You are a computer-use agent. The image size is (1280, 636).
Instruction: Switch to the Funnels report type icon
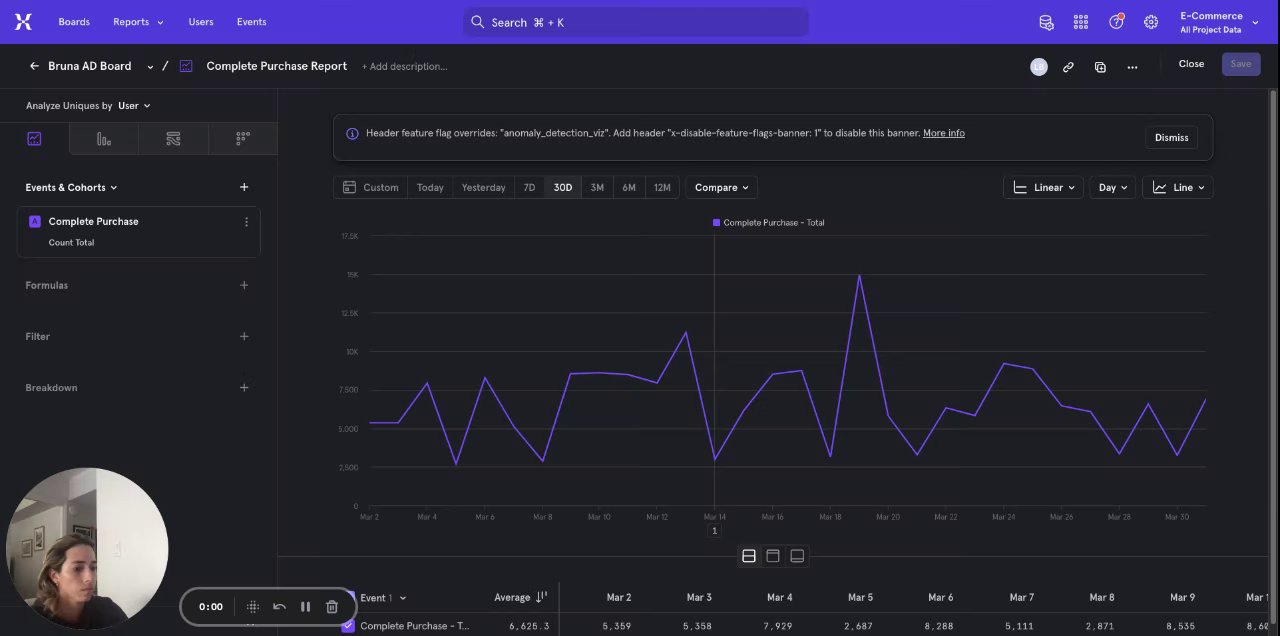[104, 139]
